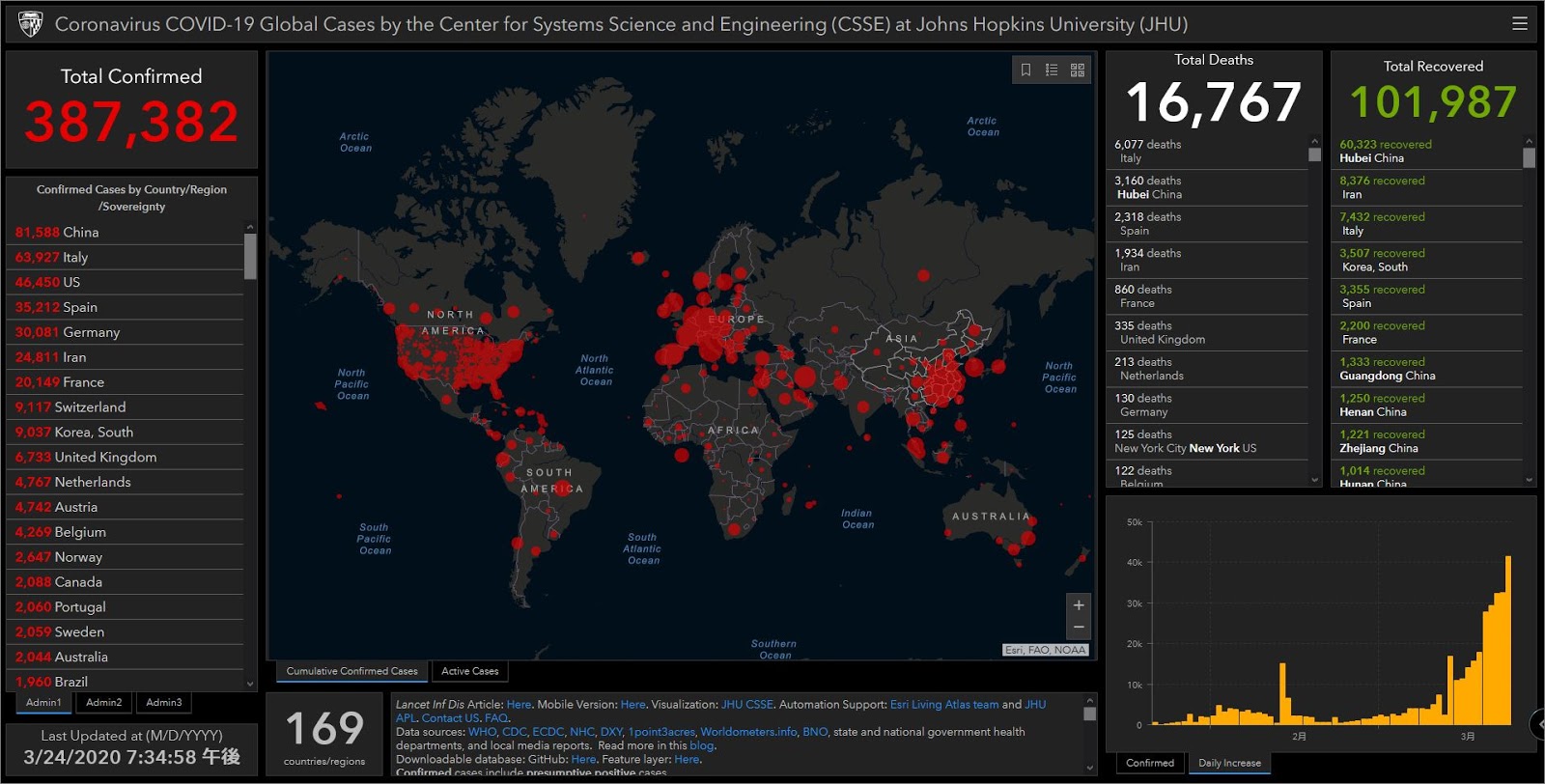This screenshot has width=1545, height=784.
Task: Zoom in on the map
Action: click(1079, 605)
